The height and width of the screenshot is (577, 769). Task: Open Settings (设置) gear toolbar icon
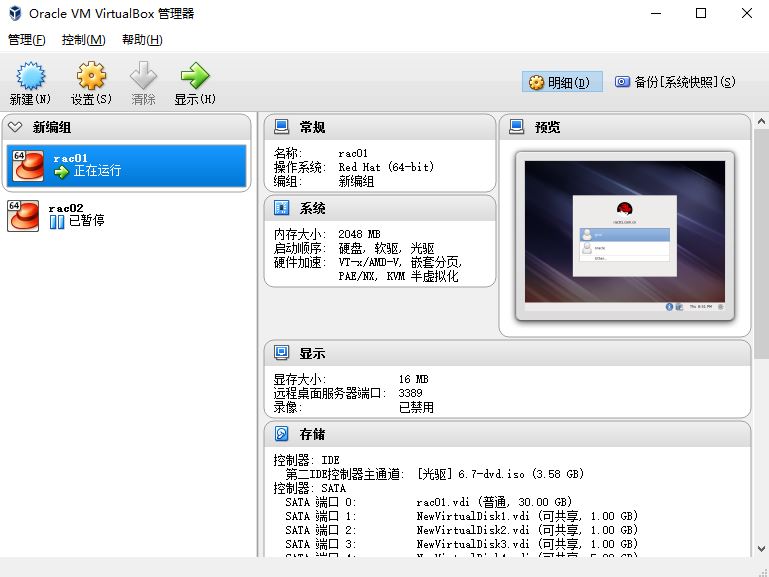91,76
